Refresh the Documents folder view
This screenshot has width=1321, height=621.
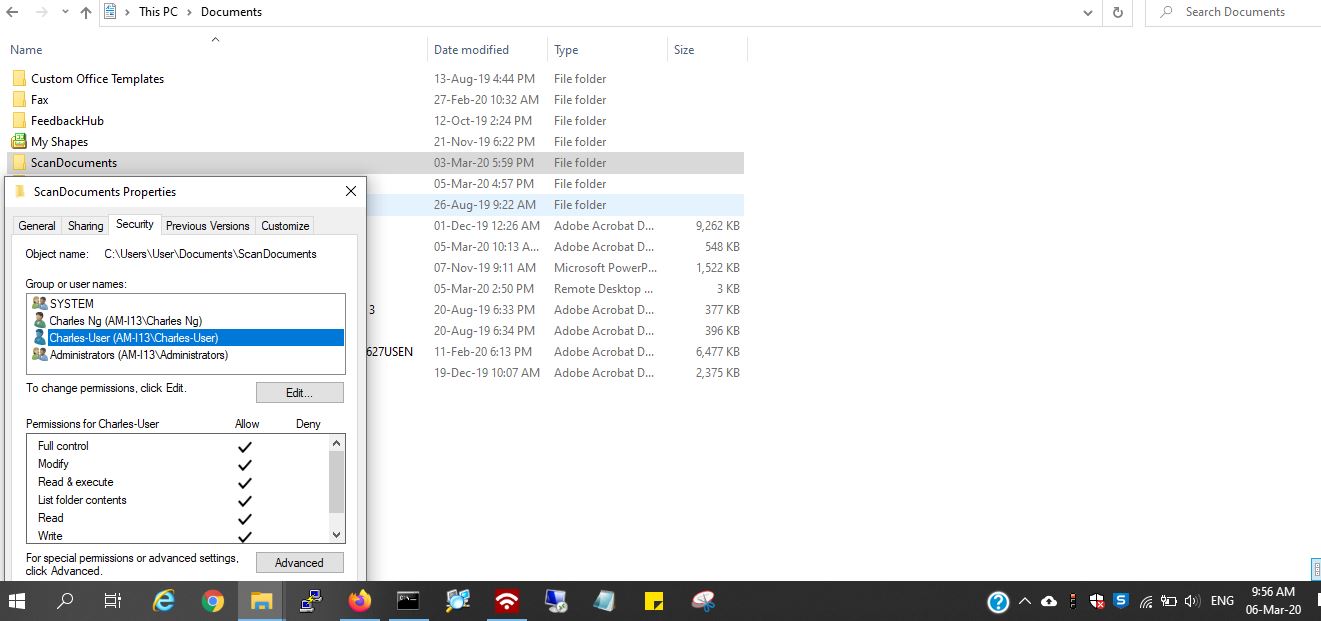[1117, 12]
